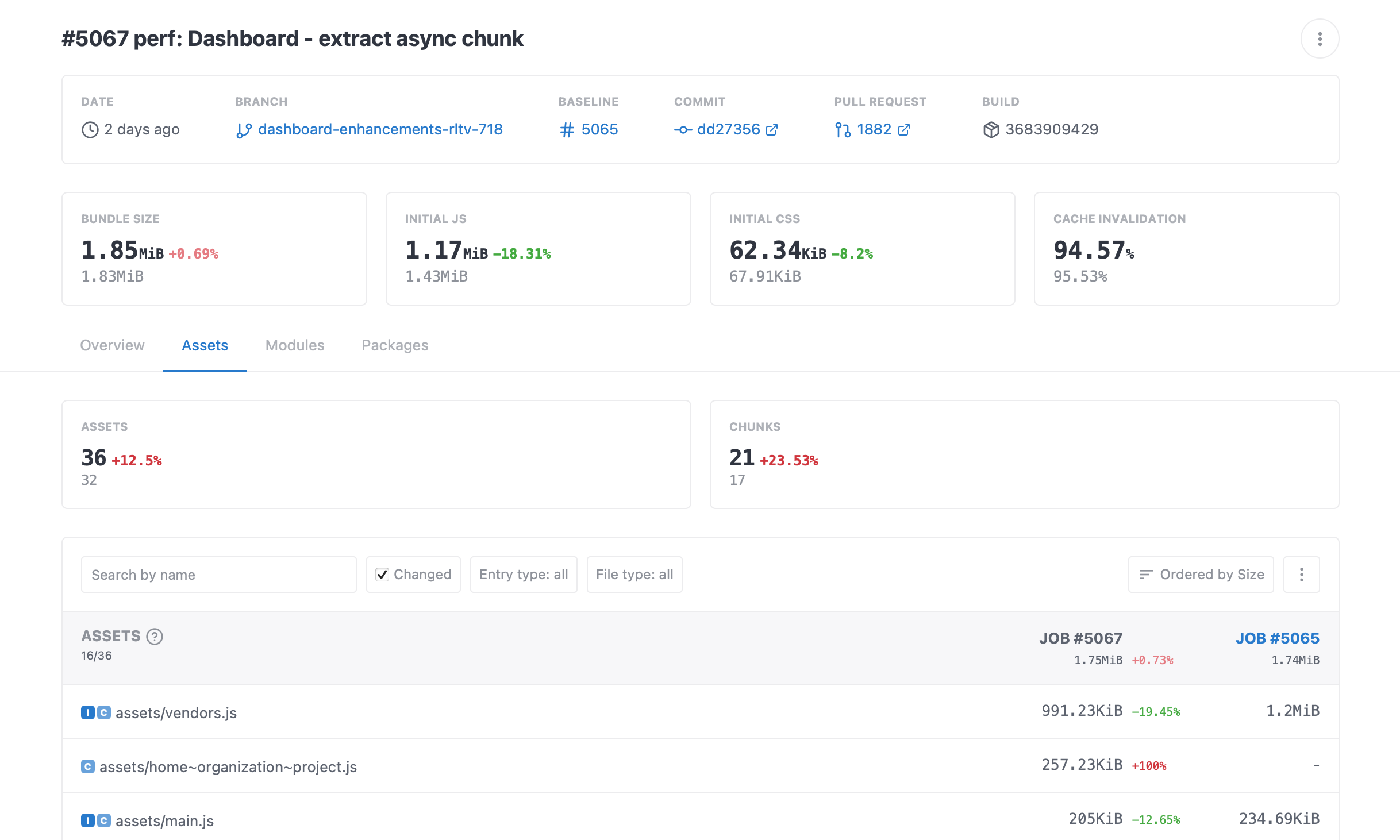This screenshot has width=1400, height=840.
Task: Click the Search by name field
Action: coord(218,575)
